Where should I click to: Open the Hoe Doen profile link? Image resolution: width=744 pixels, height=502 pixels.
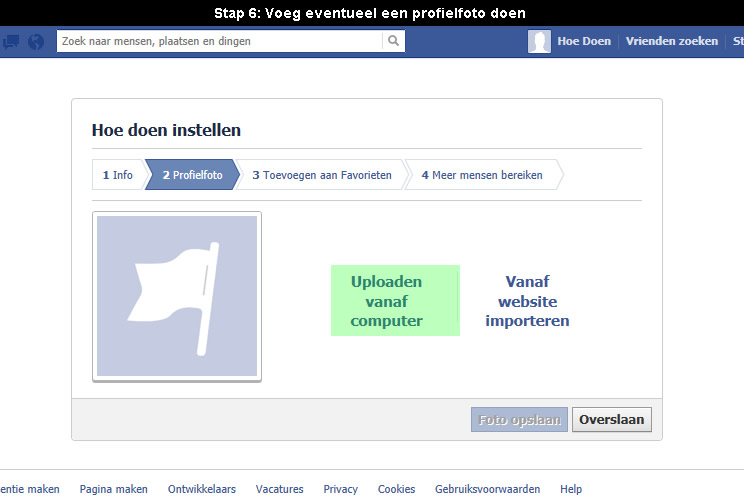(584, 41)
